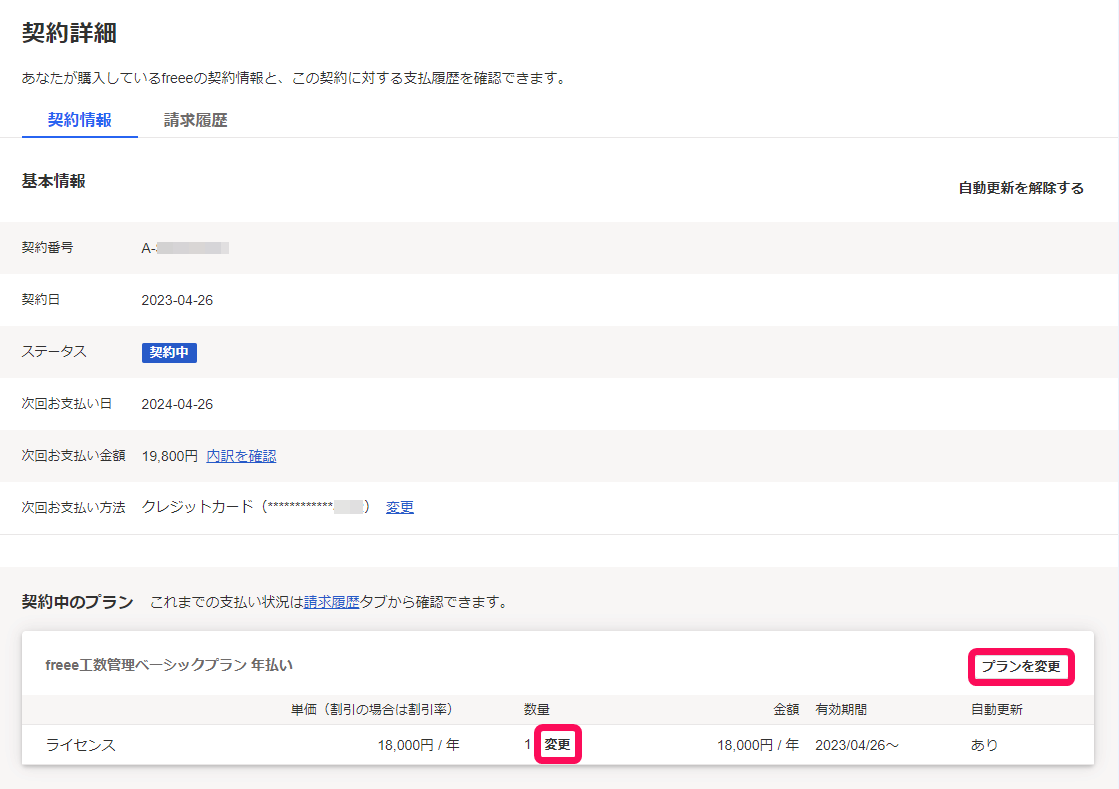This screenshot has height=789, width=1119.
Task: Click the 契約日 label
Action: coord(41,300)
